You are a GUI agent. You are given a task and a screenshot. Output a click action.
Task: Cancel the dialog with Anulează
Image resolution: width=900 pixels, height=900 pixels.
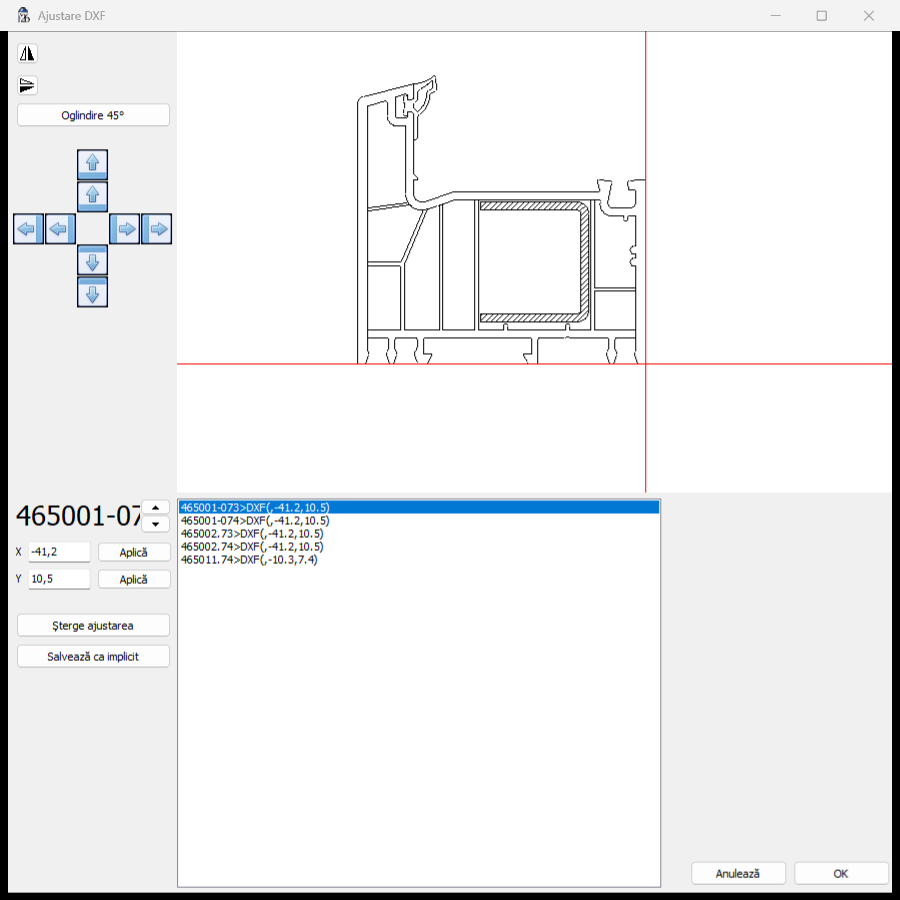(738, 874)
